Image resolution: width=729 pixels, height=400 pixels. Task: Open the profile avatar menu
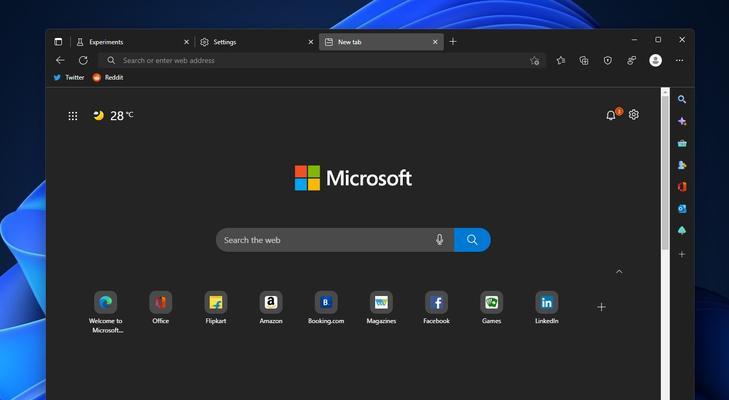pos(656,60)
